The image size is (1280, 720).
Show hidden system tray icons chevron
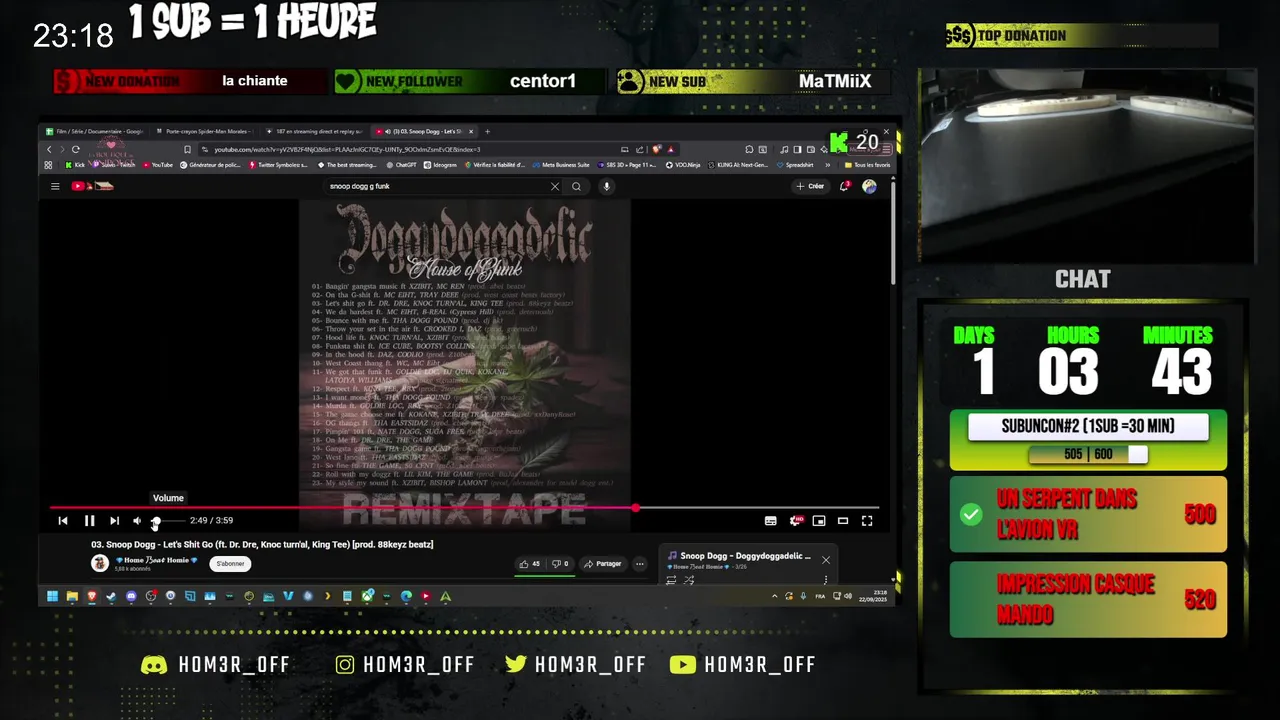tap(774, 596)
